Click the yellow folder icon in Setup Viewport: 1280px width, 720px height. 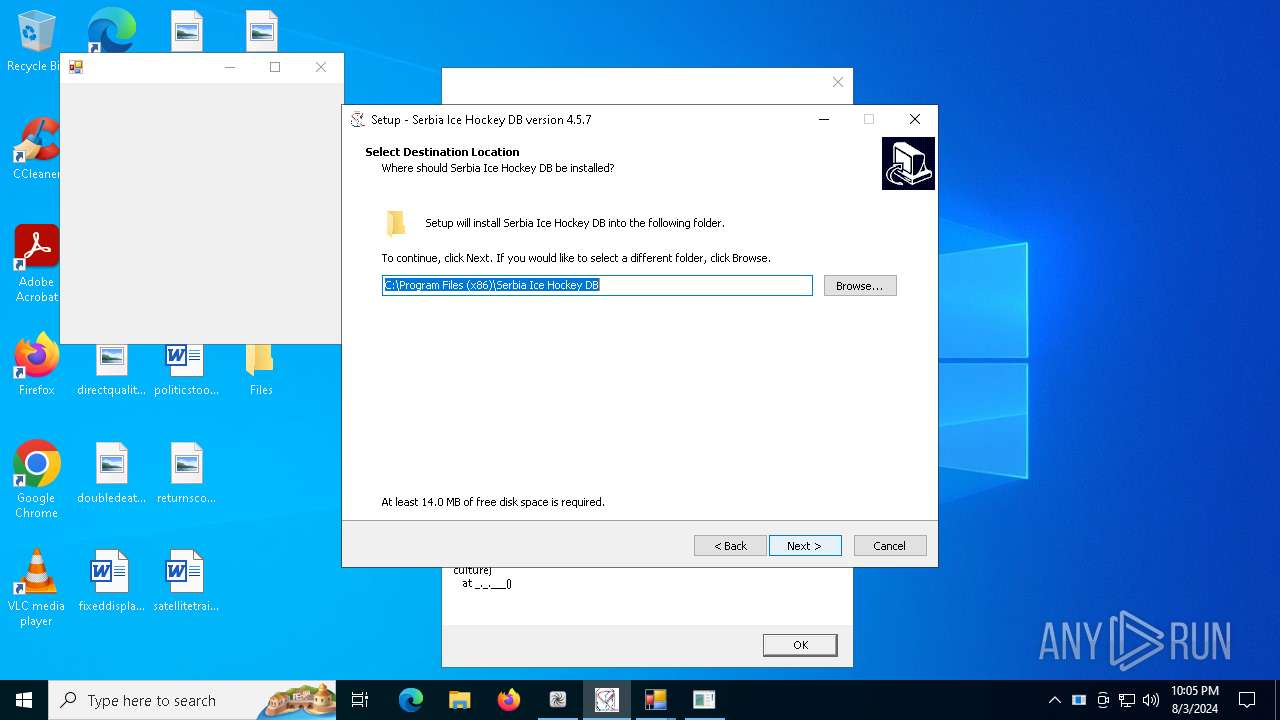396,222
